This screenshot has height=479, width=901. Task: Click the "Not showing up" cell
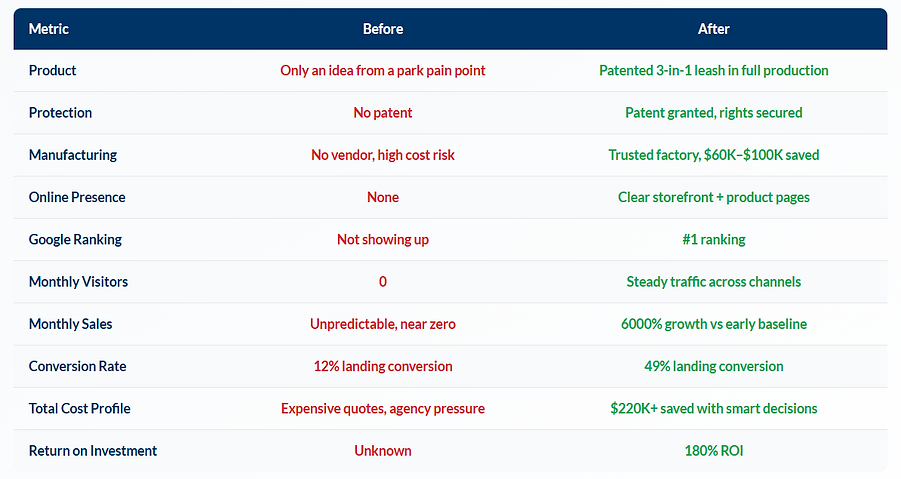[383, 240]
